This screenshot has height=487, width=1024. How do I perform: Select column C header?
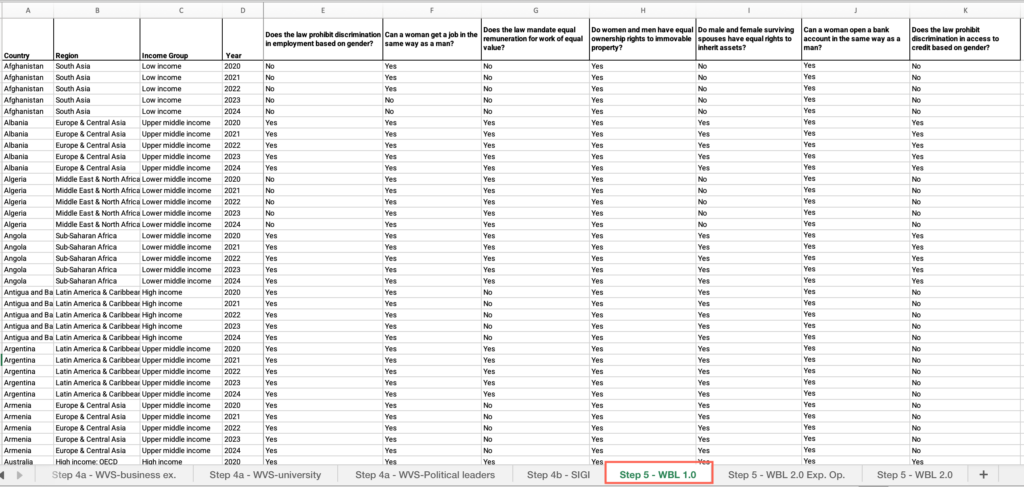tap(181, 10)
